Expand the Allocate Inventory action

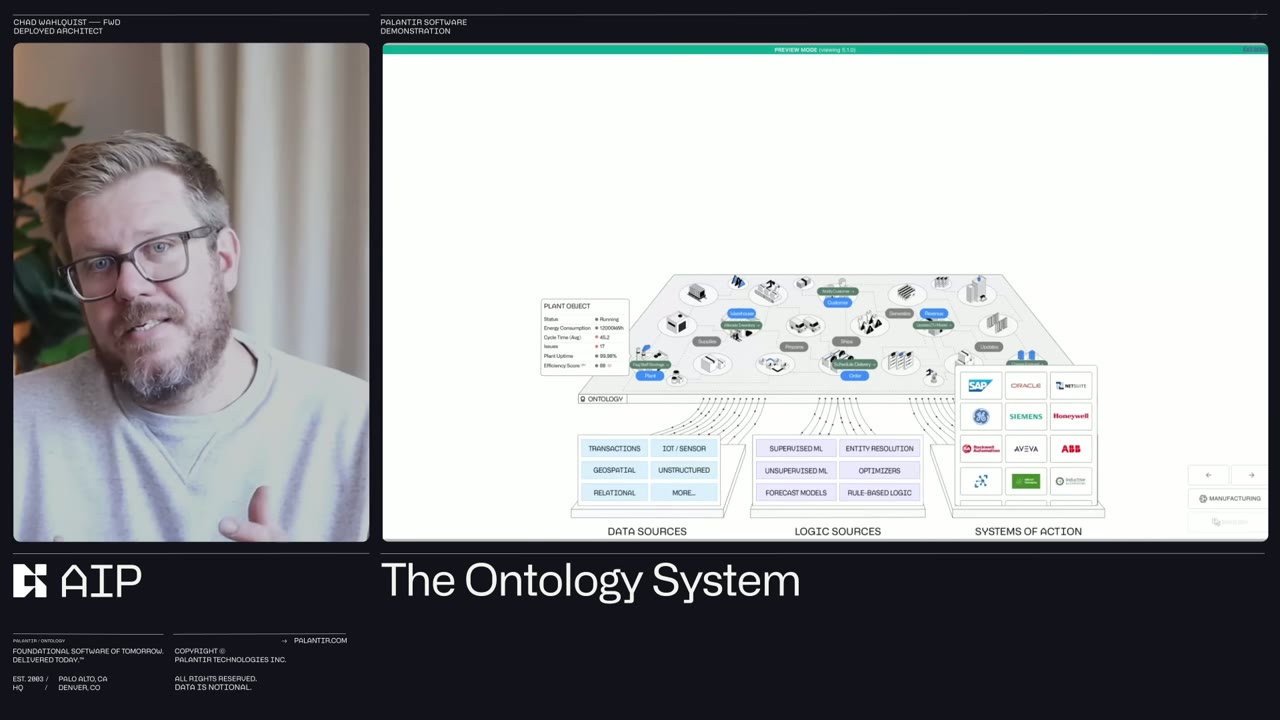(x=741, y=326)
